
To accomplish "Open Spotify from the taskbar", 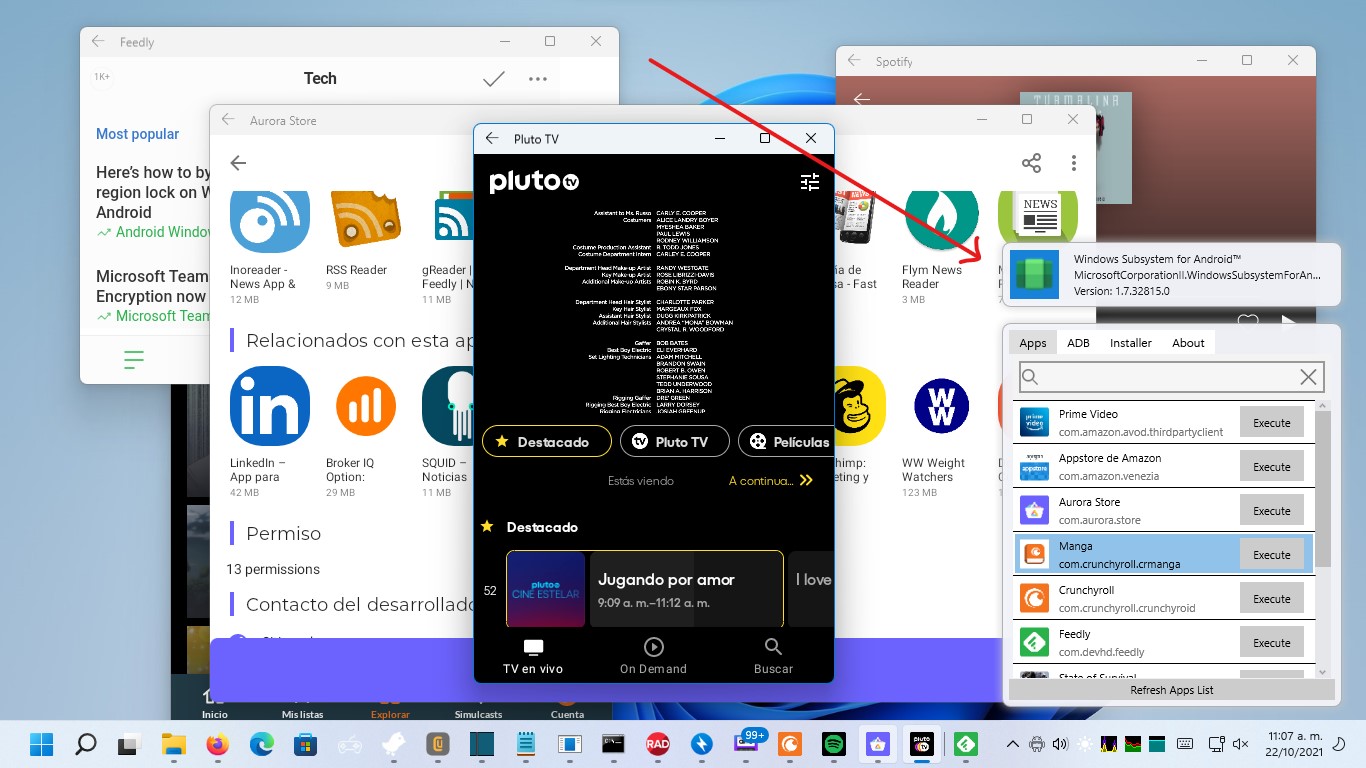I will pyautogui.click(x=833, y=744).
